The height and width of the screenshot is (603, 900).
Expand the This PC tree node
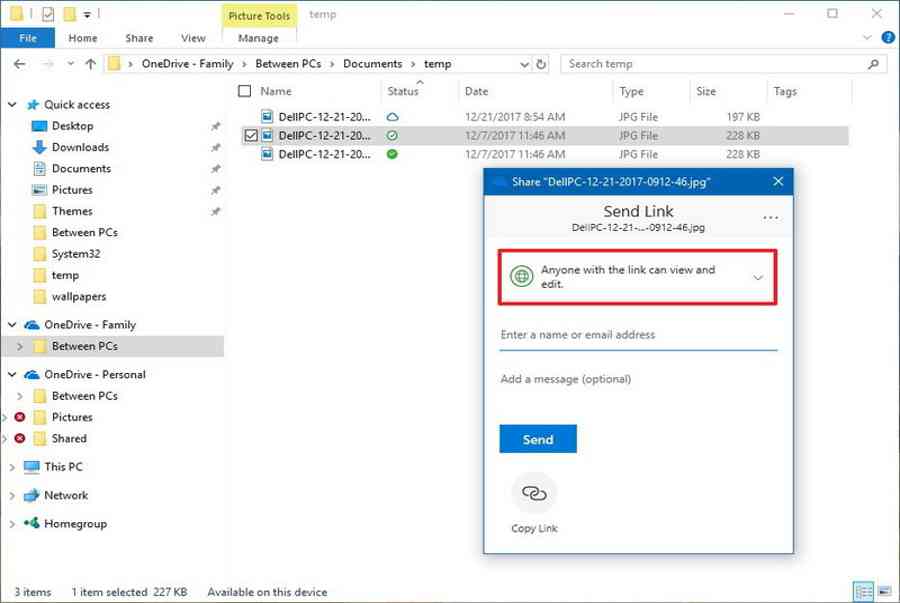click(12, 467)
